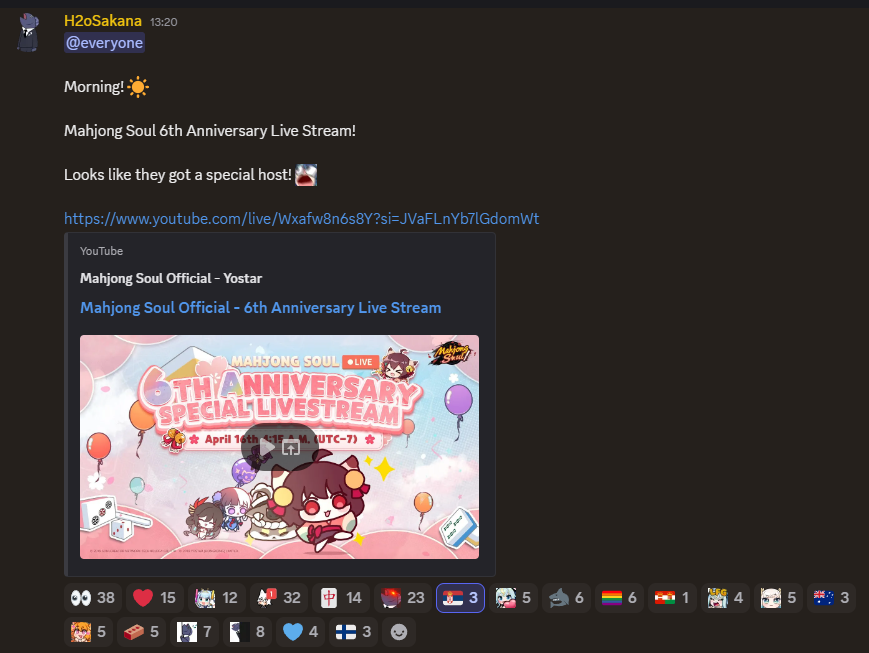Play the embedded YouTube video
This screenshot has height=653, width=869.
(x=268, y=447)
